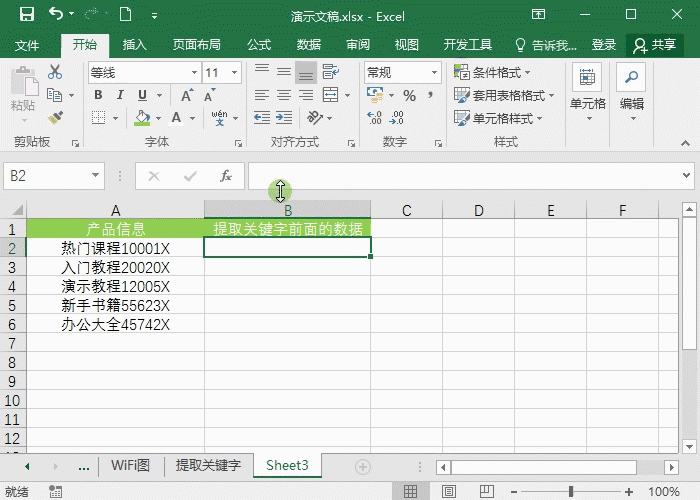Switch to the 页面布局 tab
Screen dimensions: 700x500
click(197, 45)
